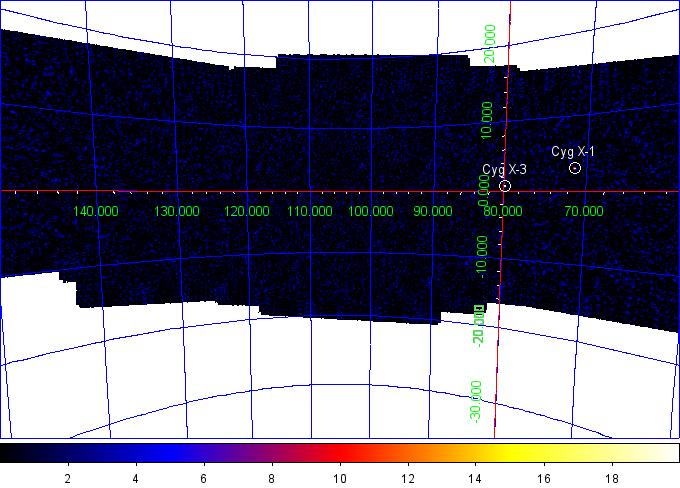
Task: Click the colorbar gradient strip
Action: (340, 453)
